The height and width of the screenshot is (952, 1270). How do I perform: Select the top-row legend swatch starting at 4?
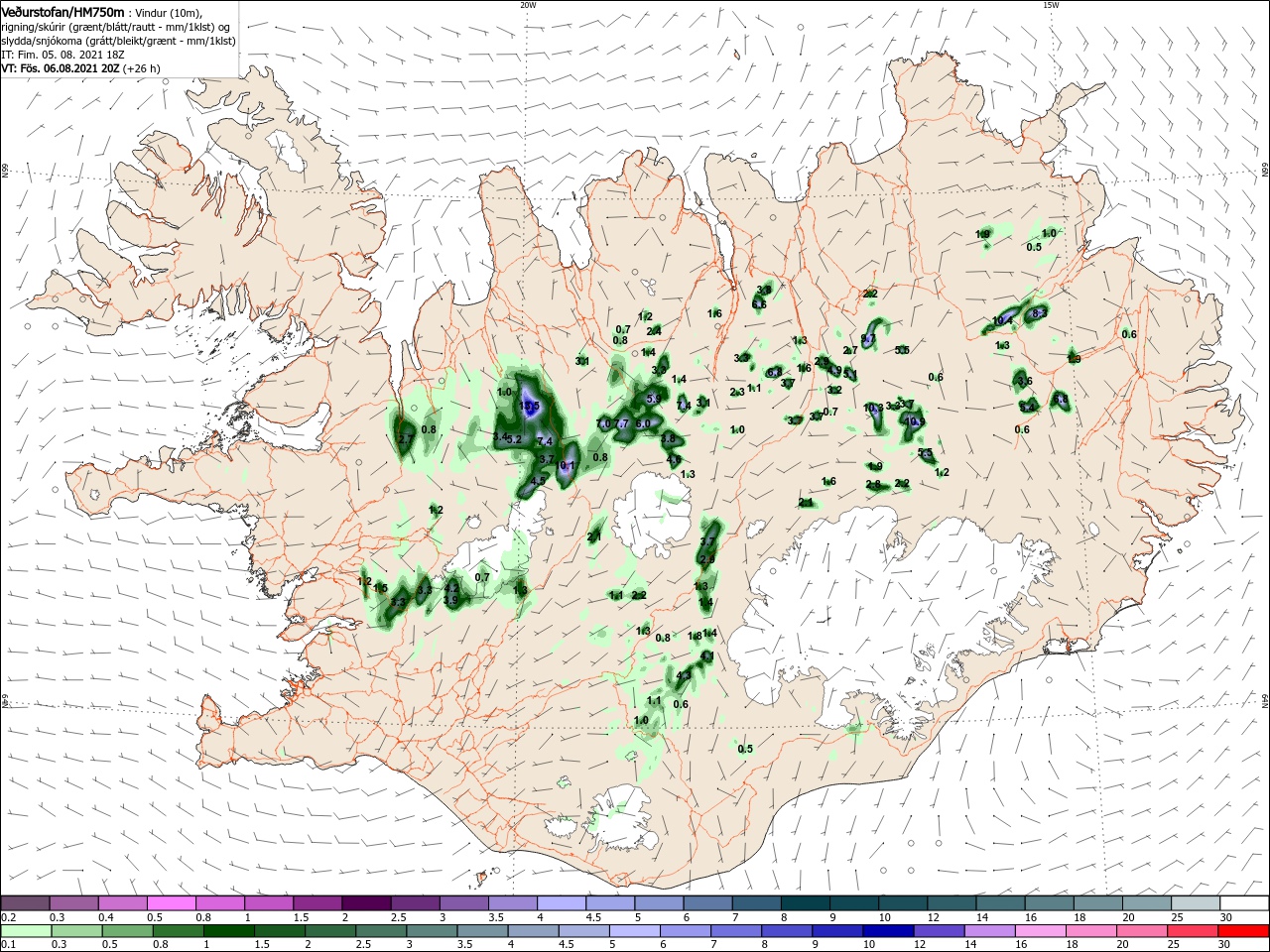(x=562, y=903)
